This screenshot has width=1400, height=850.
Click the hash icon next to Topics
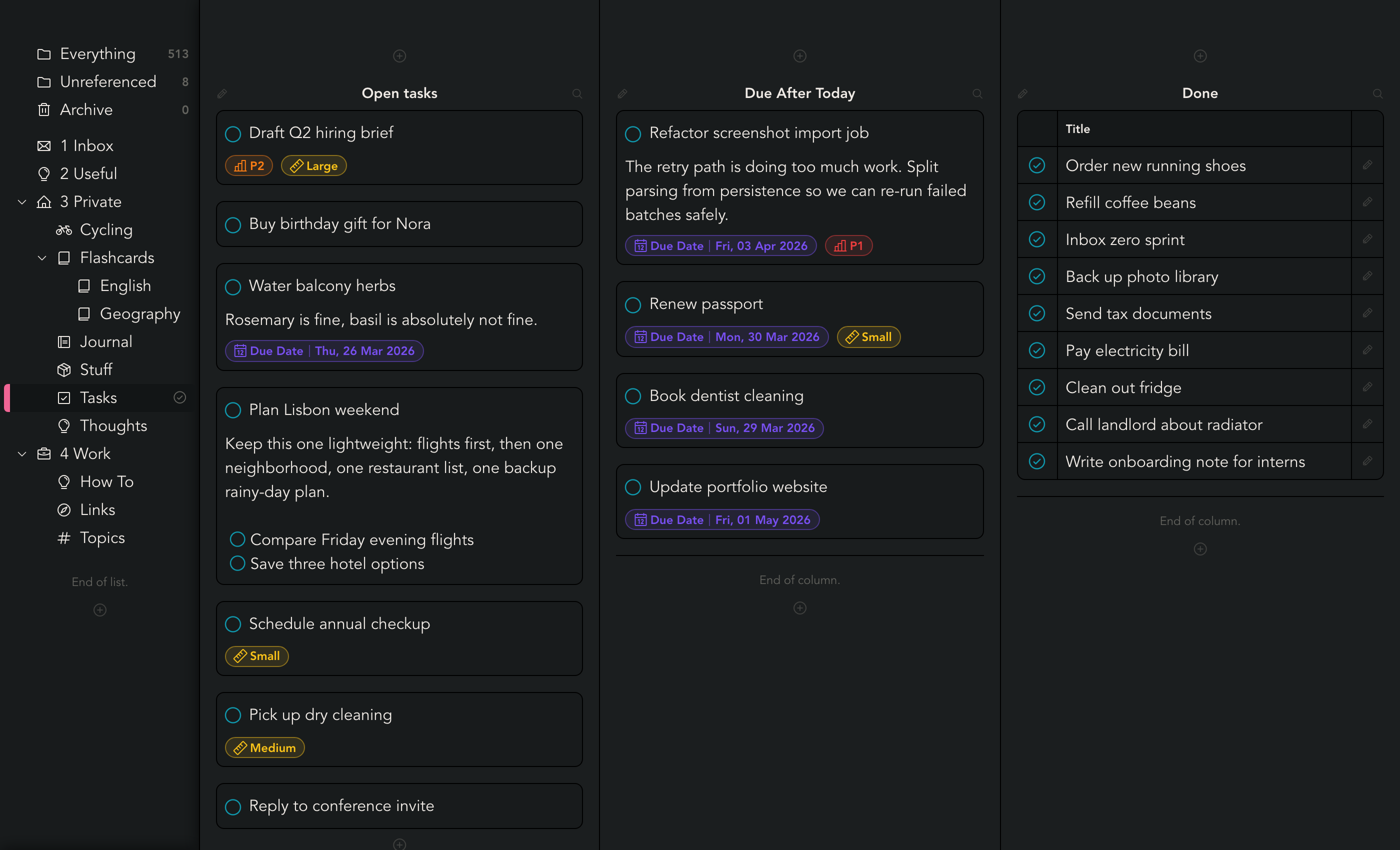click(x=63, y=537)
